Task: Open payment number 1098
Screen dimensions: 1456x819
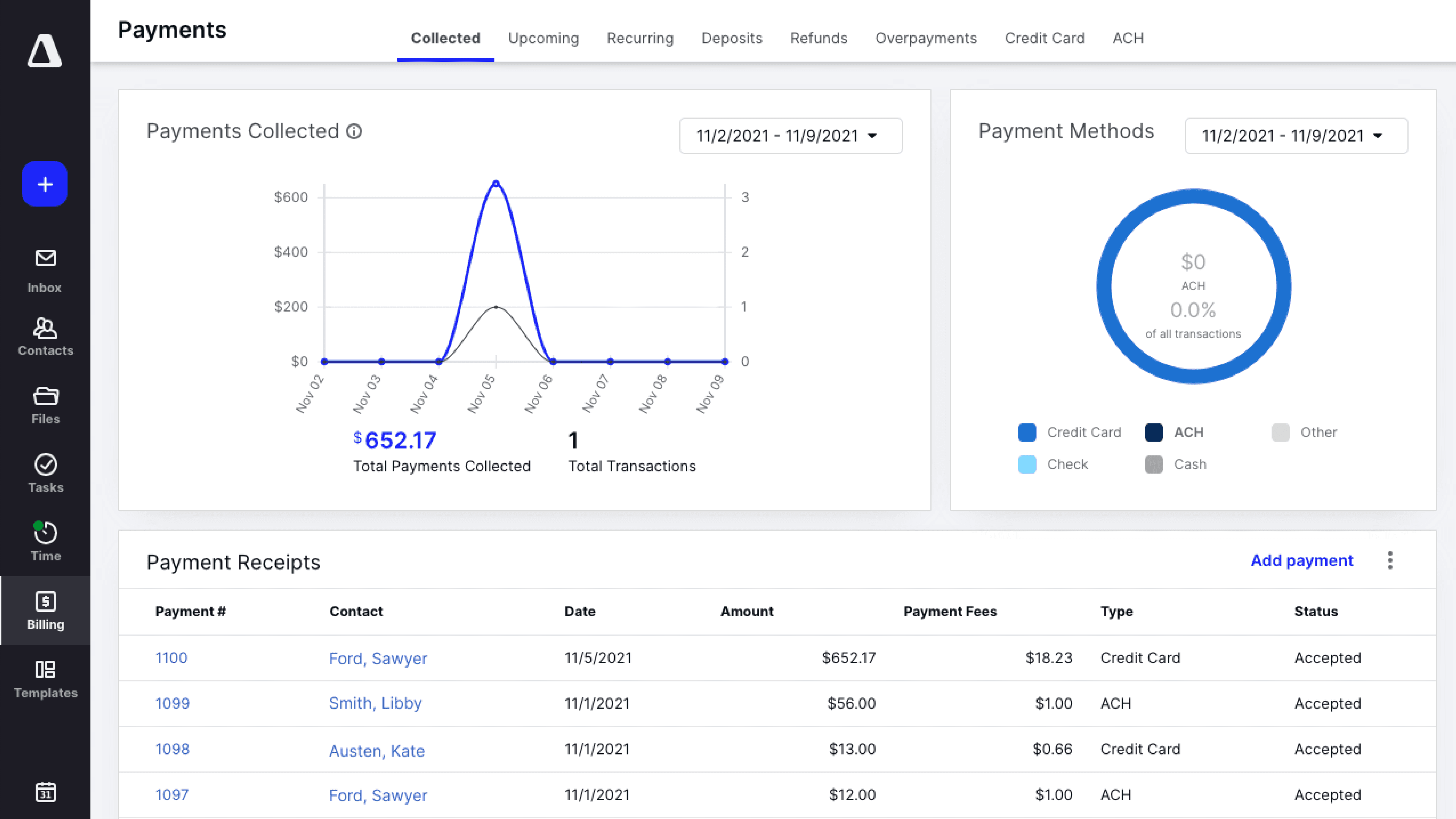Action: pyautogui.click(x=172, y=749)
